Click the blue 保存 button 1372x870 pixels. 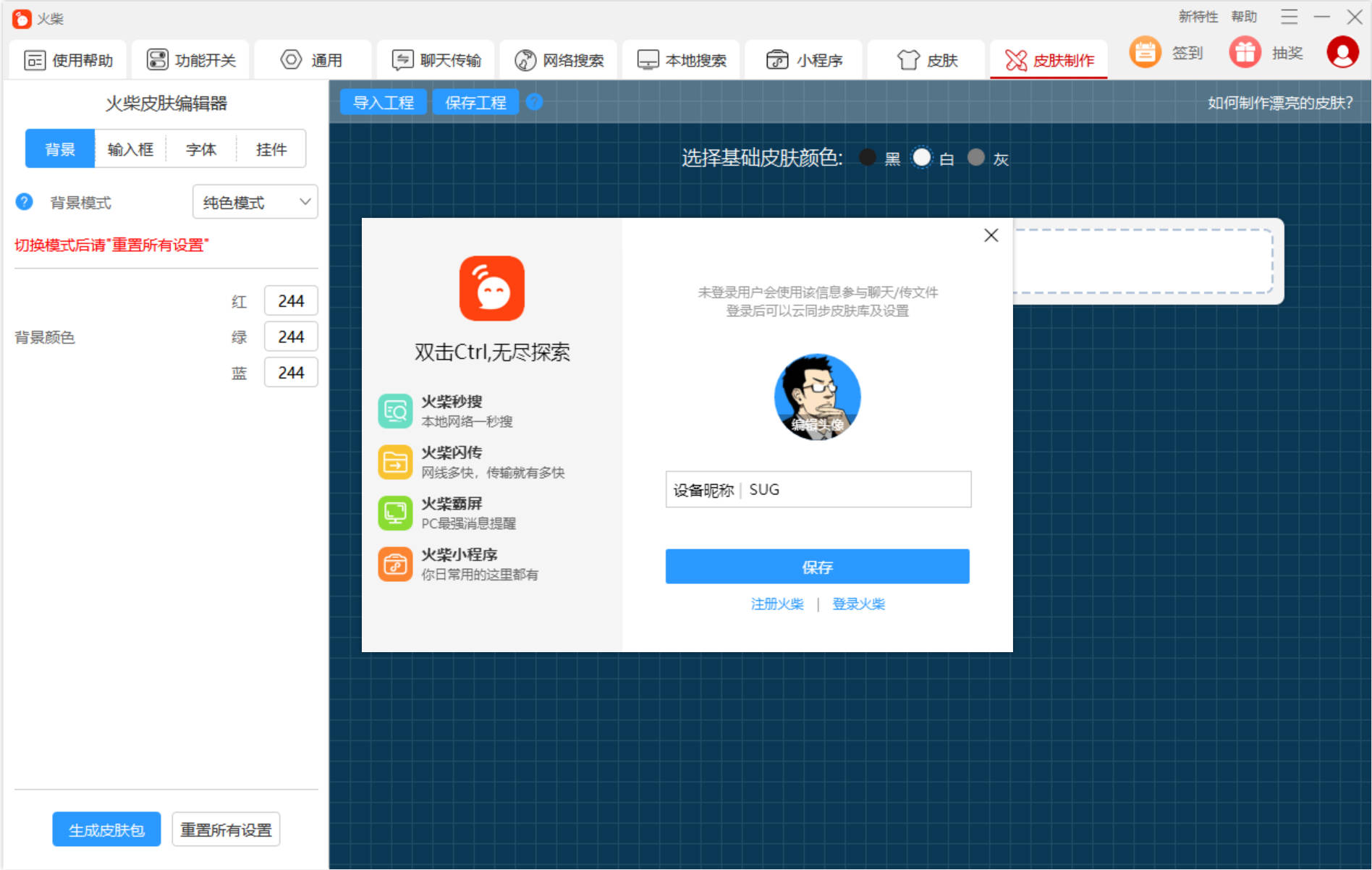pos(818,567)
